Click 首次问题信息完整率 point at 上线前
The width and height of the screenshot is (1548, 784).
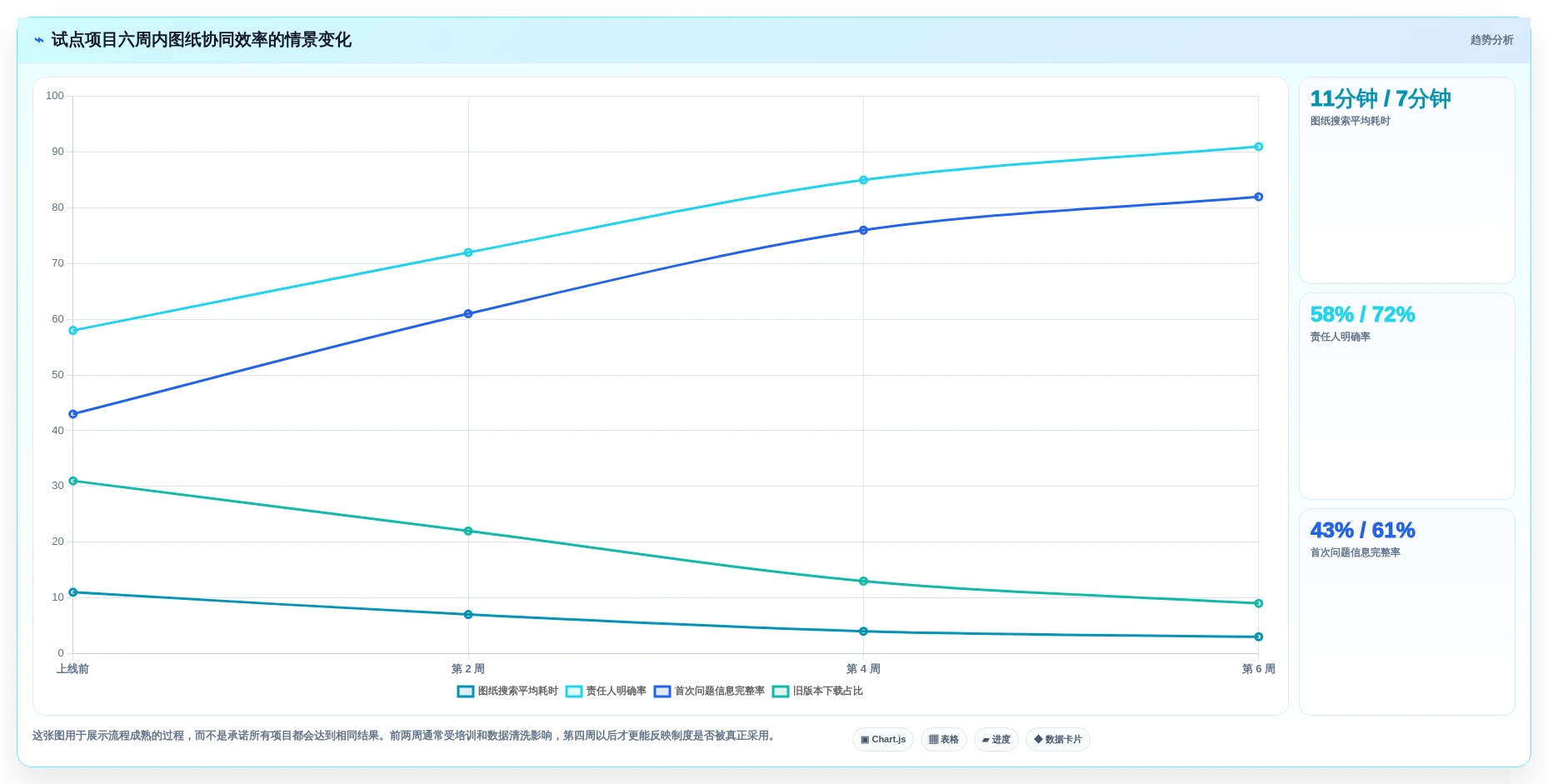click(x=73, y=414)
